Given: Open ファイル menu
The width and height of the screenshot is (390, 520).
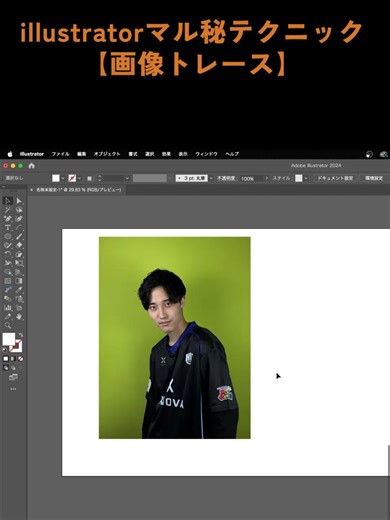Looking at the screenshot, I should click(x=60, y=154).
